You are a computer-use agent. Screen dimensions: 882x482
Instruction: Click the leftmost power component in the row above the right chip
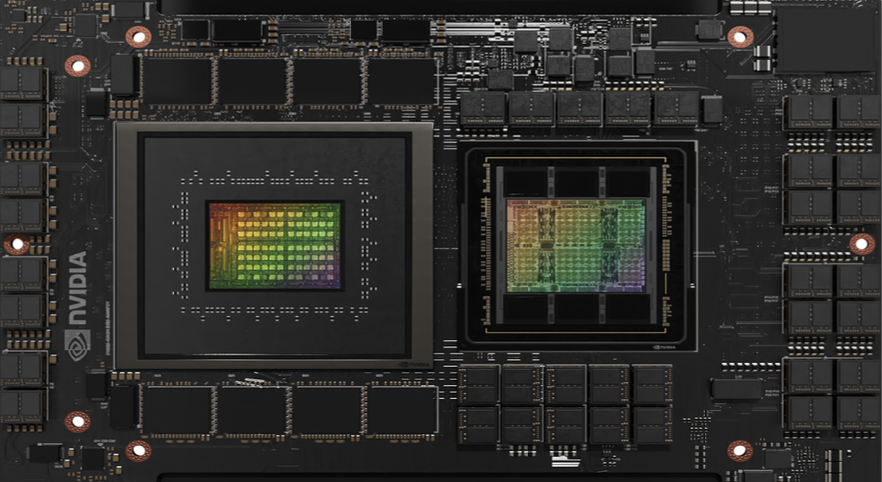[x=483, y=108]
